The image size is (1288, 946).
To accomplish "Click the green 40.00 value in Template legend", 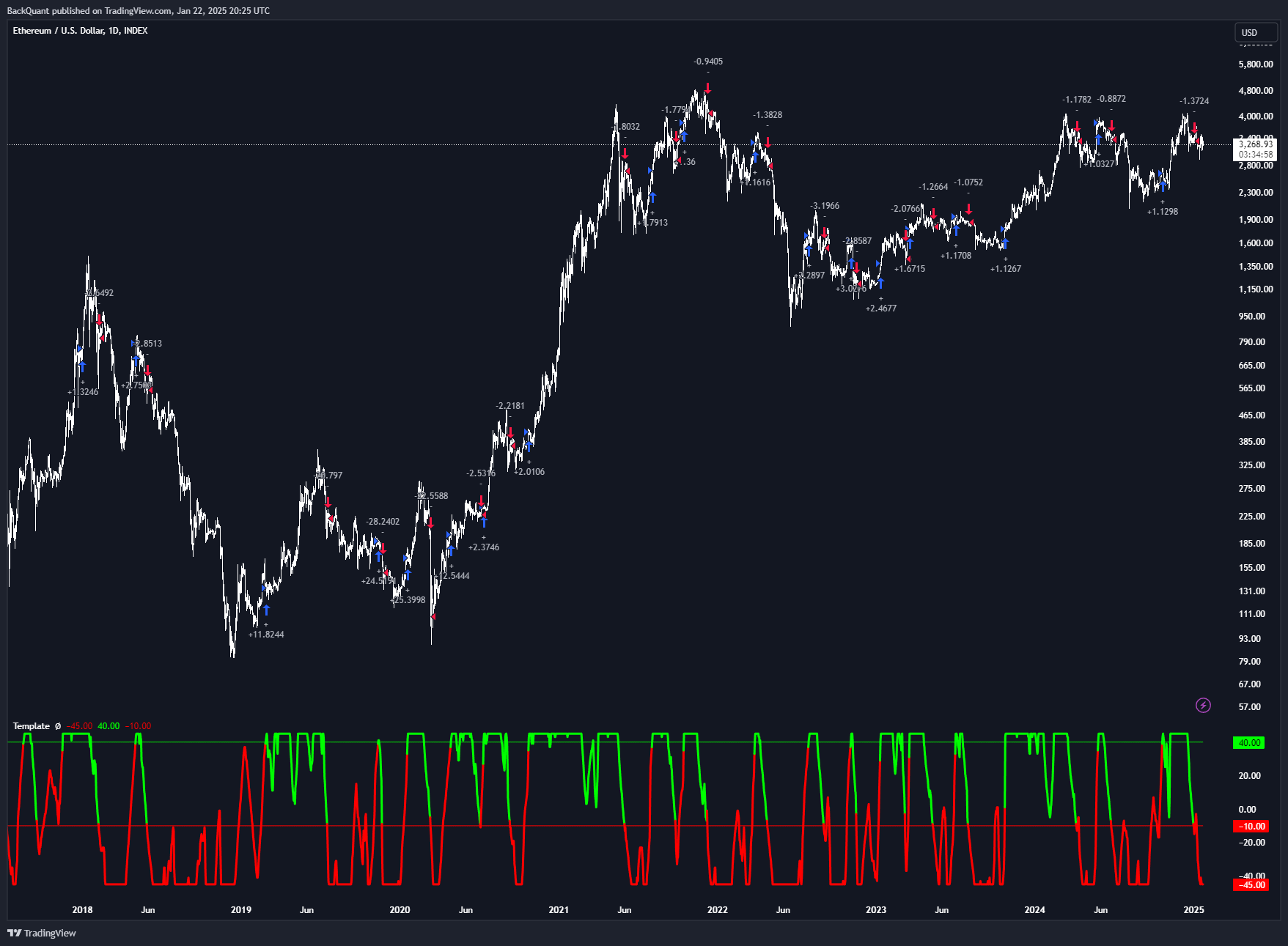I will pos(108,726).
